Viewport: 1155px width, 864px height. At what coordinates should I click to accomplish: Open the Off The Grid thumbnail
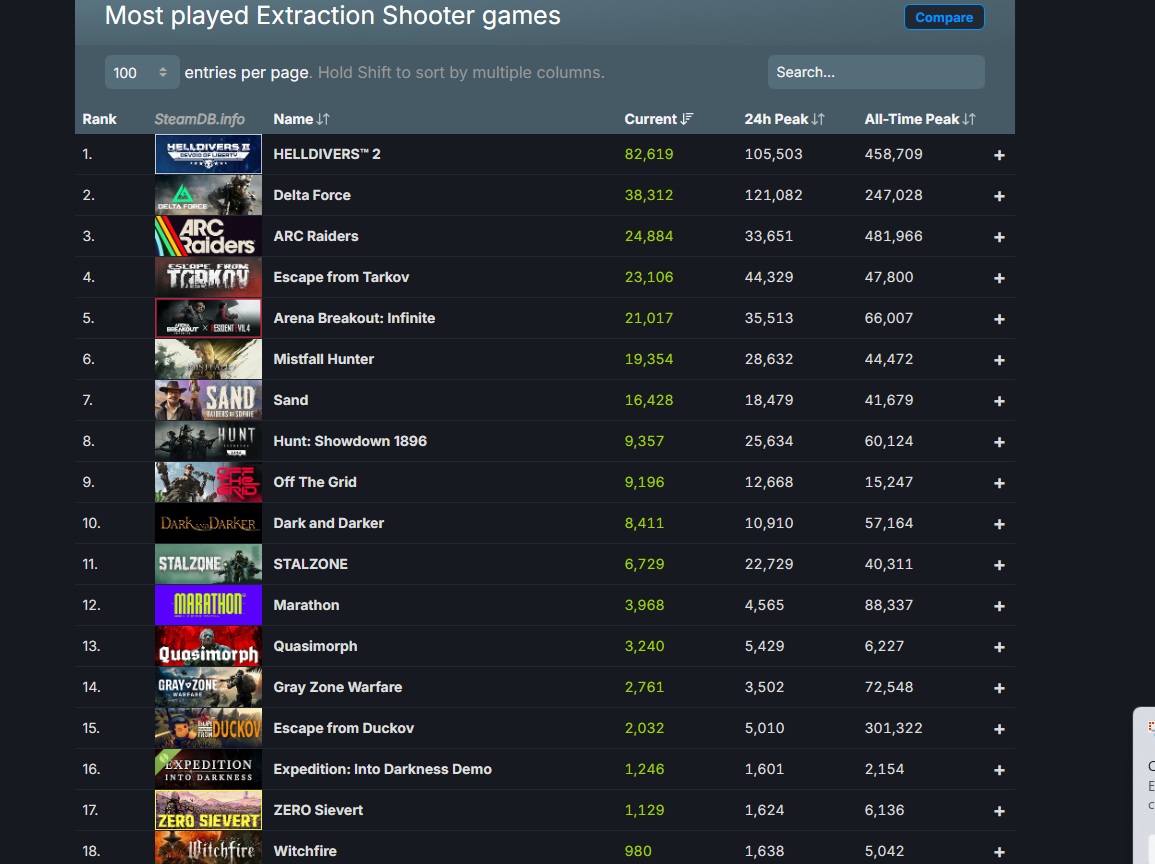208,482
